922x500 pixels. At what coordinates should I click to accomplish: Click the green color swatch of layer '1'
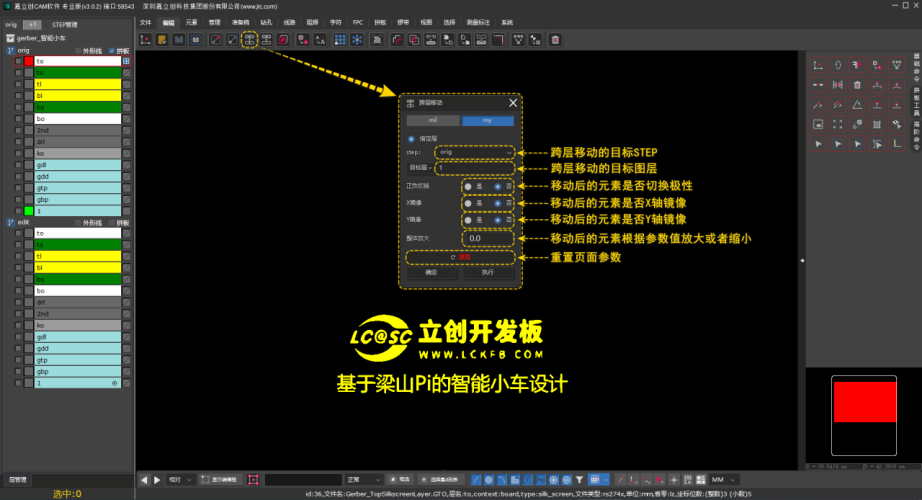tap(29, 211)
